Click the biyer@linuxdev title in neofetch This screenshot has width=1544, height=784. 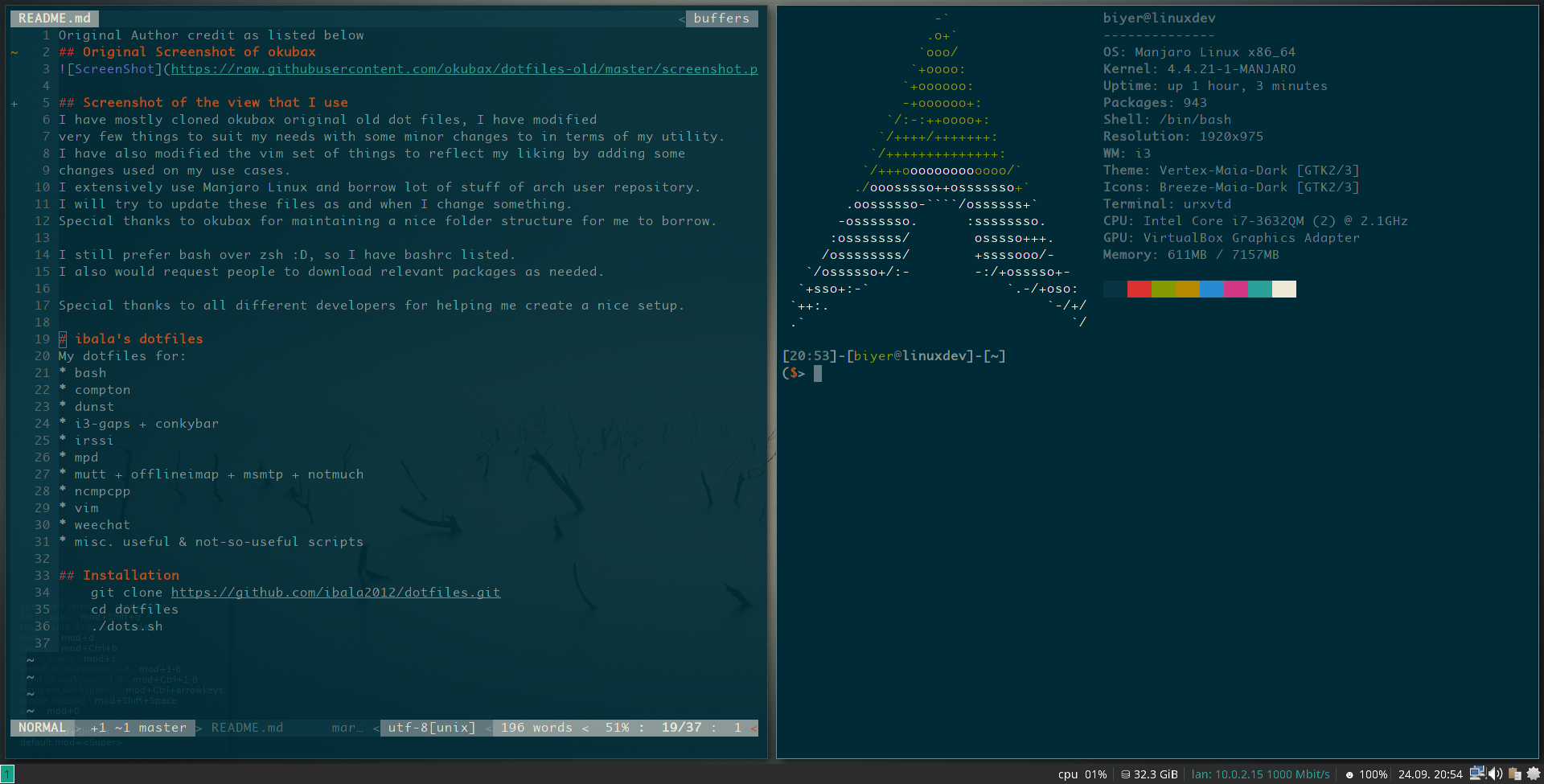click(1159, 18)
